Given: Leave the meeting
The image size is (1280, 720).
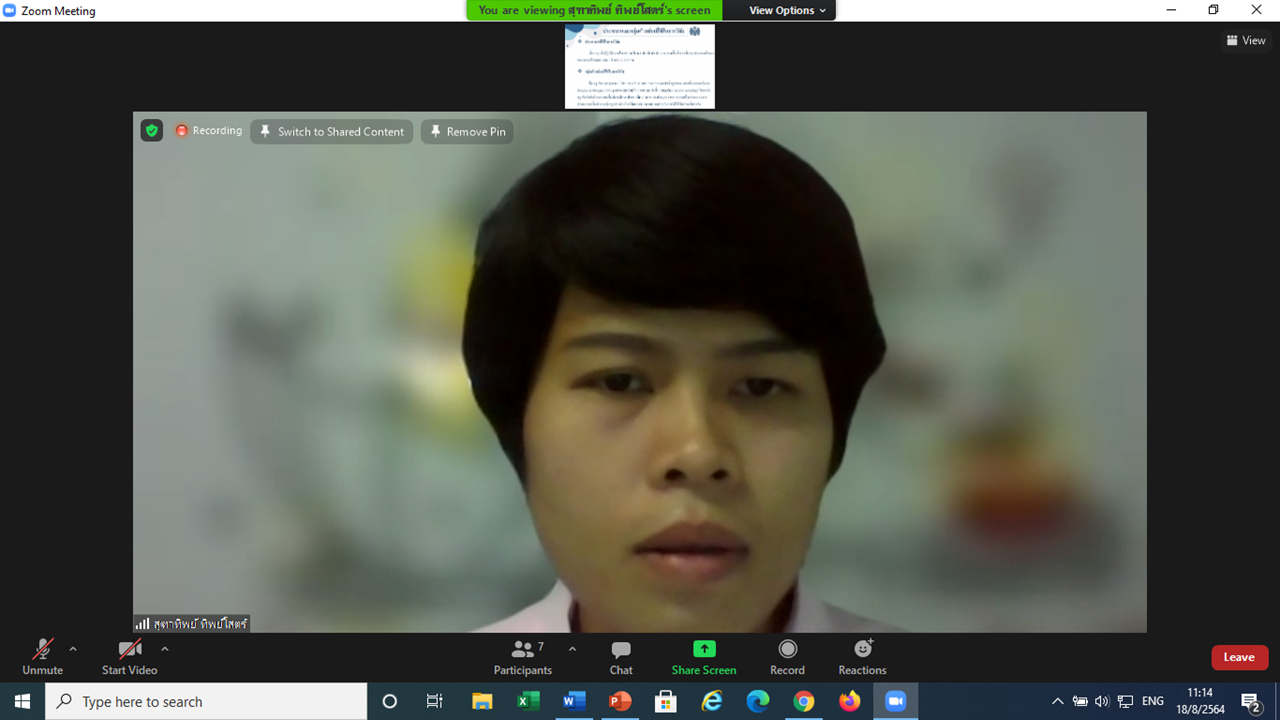Looking at the screenshot, I should [1239, 657].
